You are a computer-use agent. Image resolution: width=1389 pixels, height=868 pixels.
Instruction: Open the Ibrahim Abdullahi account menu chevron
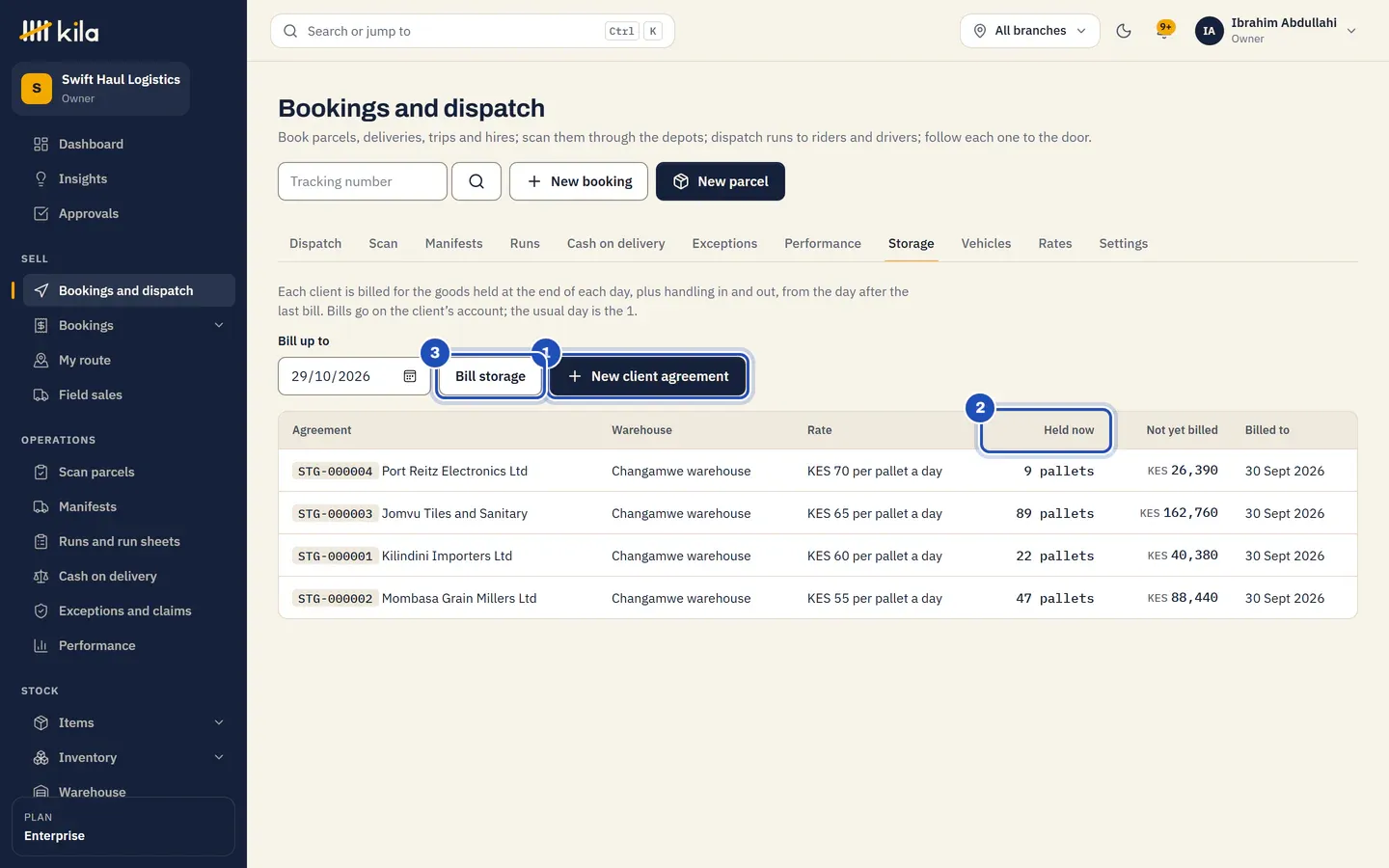pyautogui.click(x=1351, y=31)
